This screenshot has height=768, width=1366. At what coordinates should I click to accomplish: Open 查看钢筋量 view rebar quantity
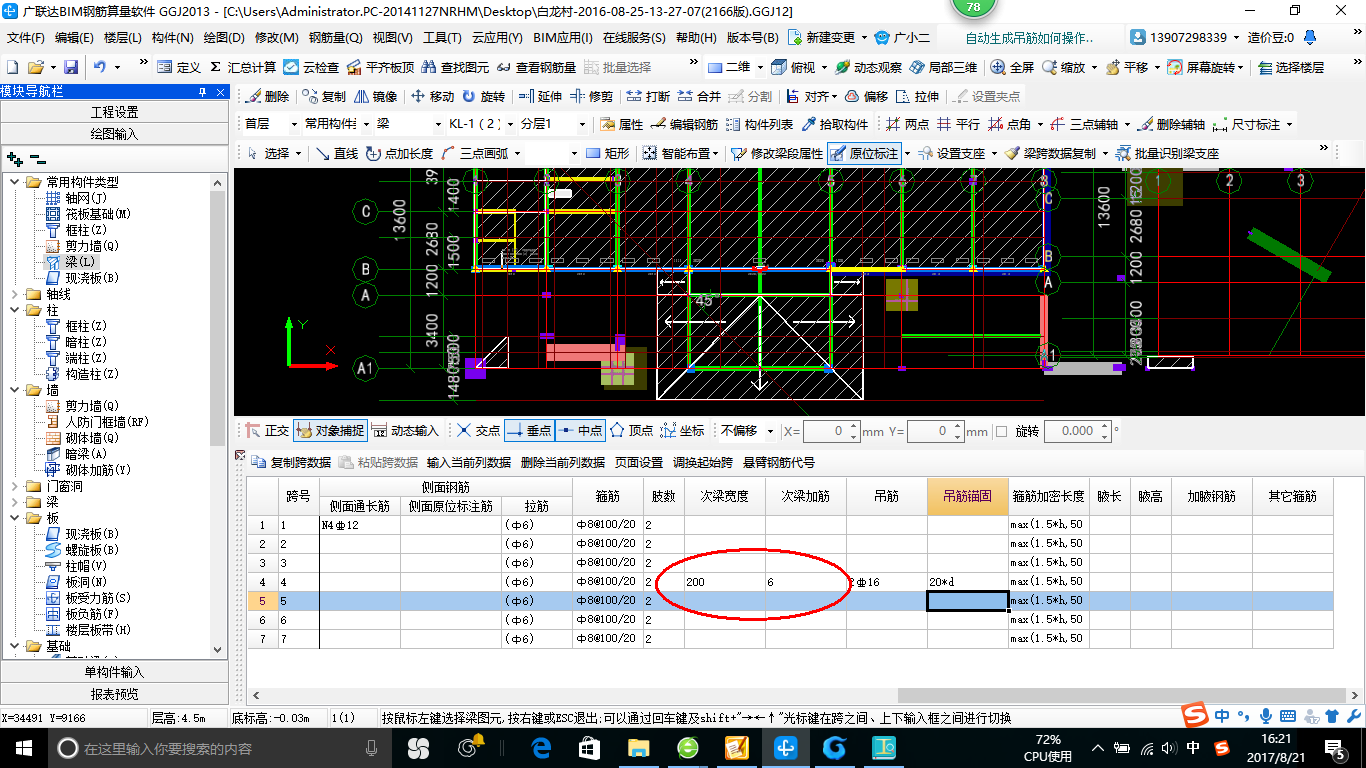(x=536, y=67)
